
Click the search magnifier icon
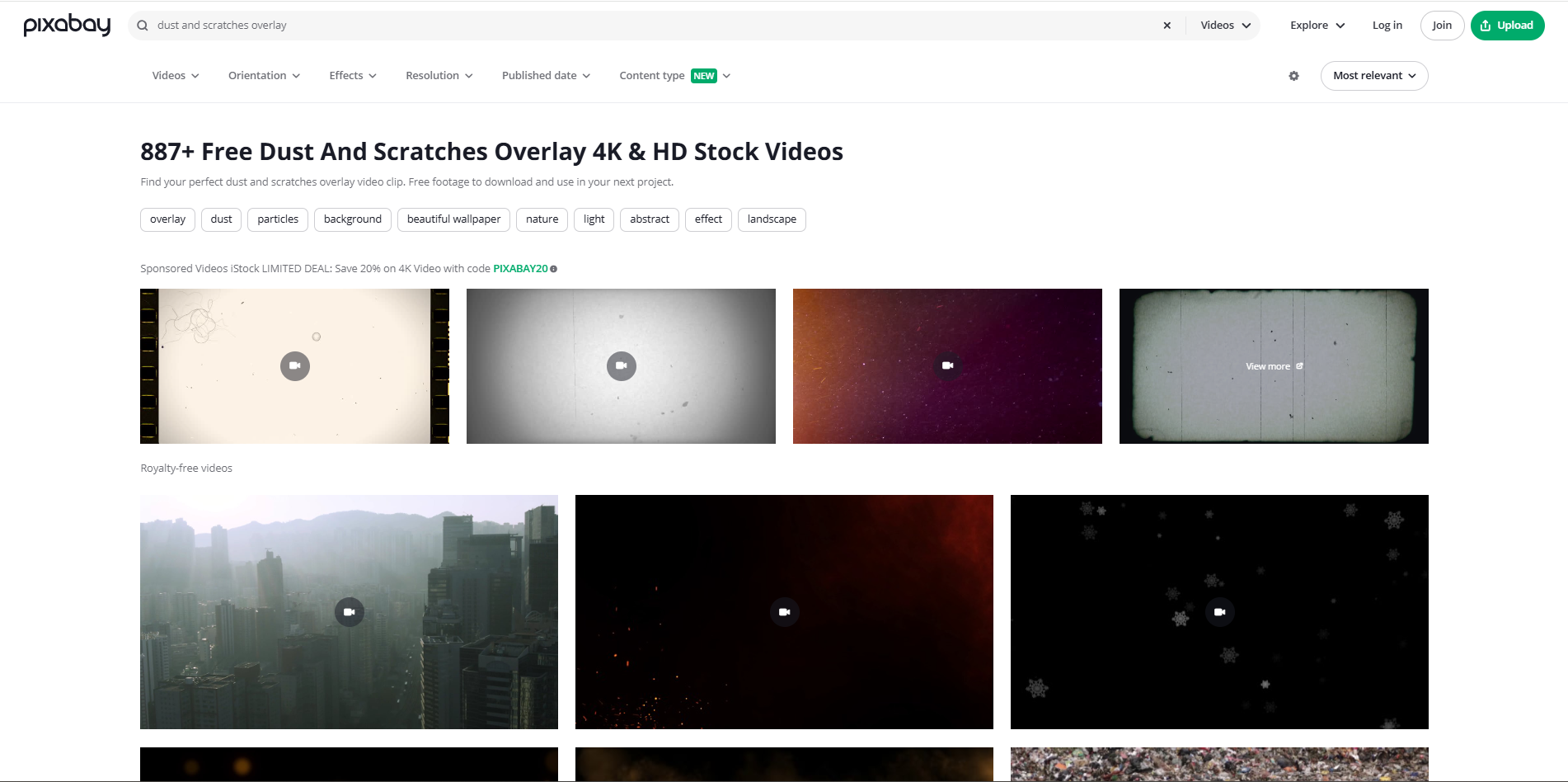coord(142,25)
